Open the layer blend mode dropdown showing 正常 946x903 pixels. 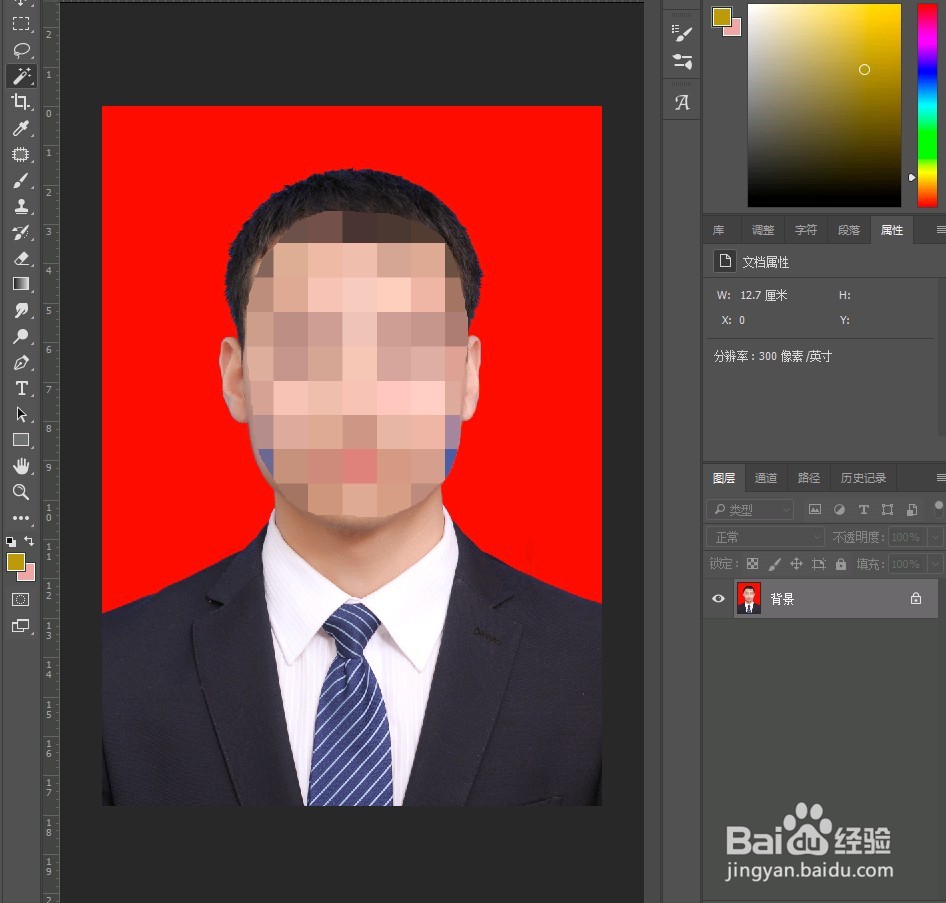click(764, 536)
